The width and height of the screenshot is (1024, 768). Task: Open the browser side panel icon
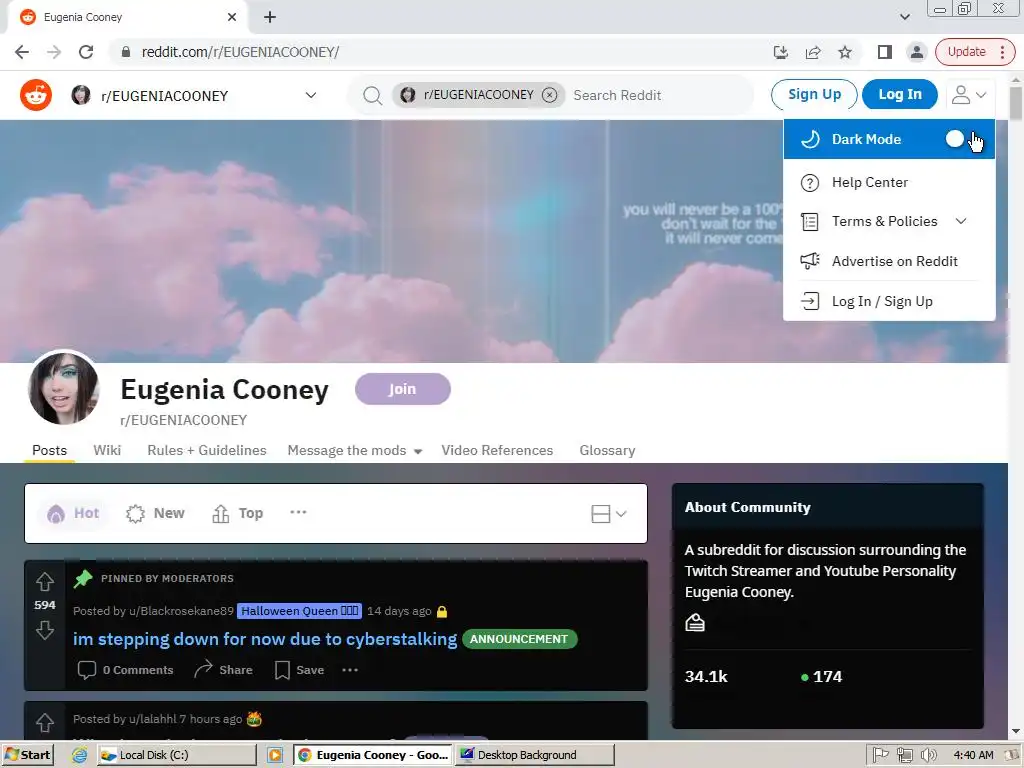884,52
